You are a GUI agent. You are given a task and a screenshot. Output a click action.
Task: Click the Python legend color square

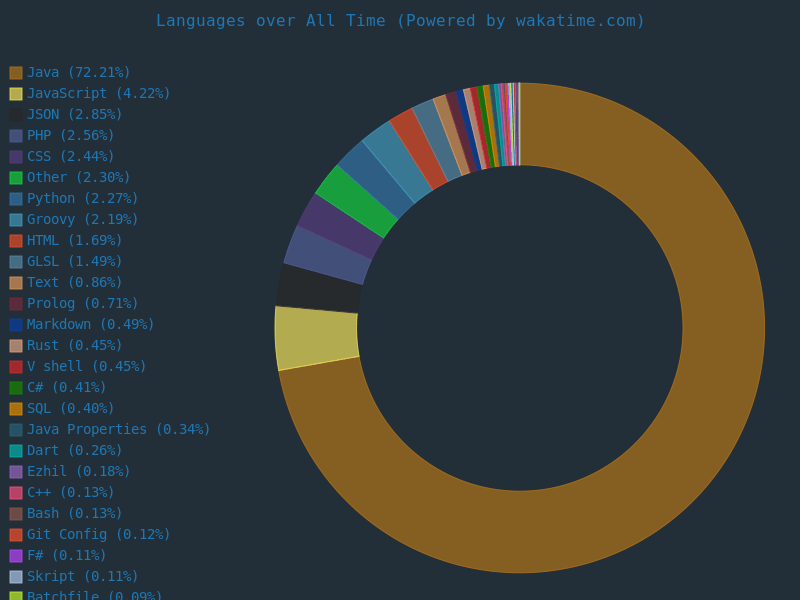[14, 198]
